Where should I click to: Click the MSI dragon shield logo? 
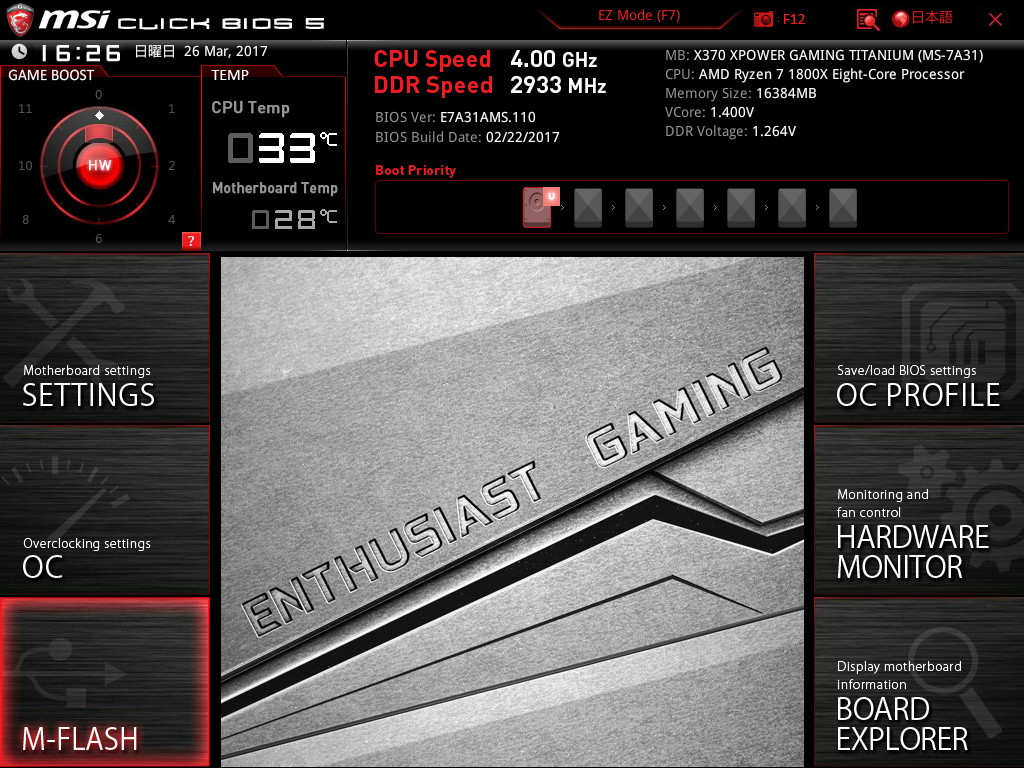point(20,20)
